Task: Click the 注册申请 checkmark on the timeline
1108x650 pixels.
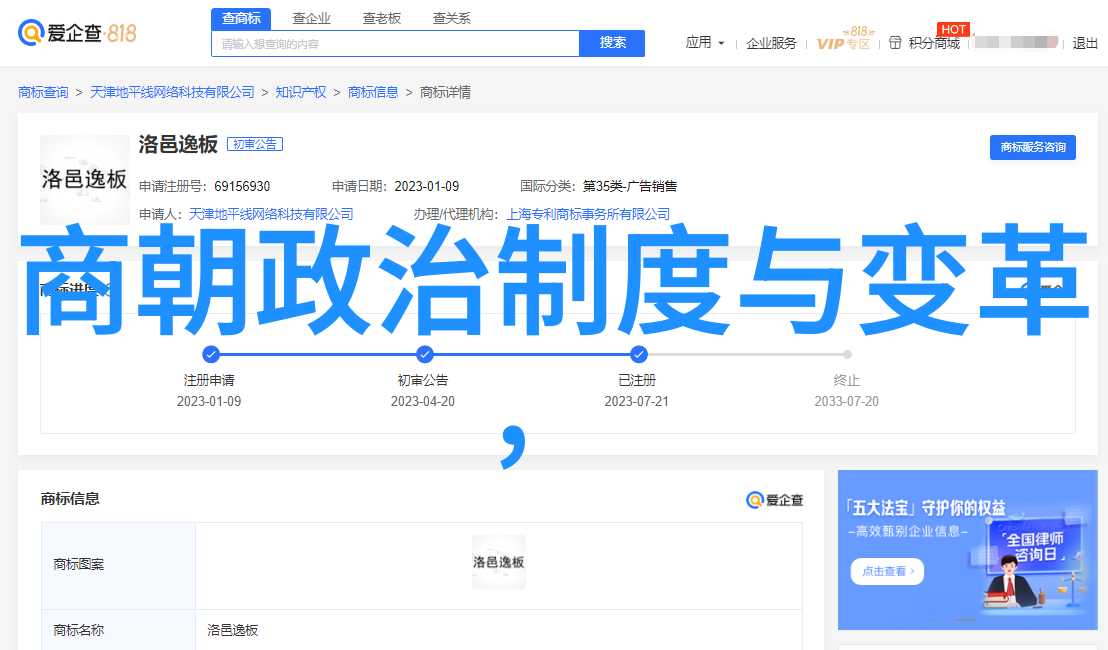Action: coord(210,354)
